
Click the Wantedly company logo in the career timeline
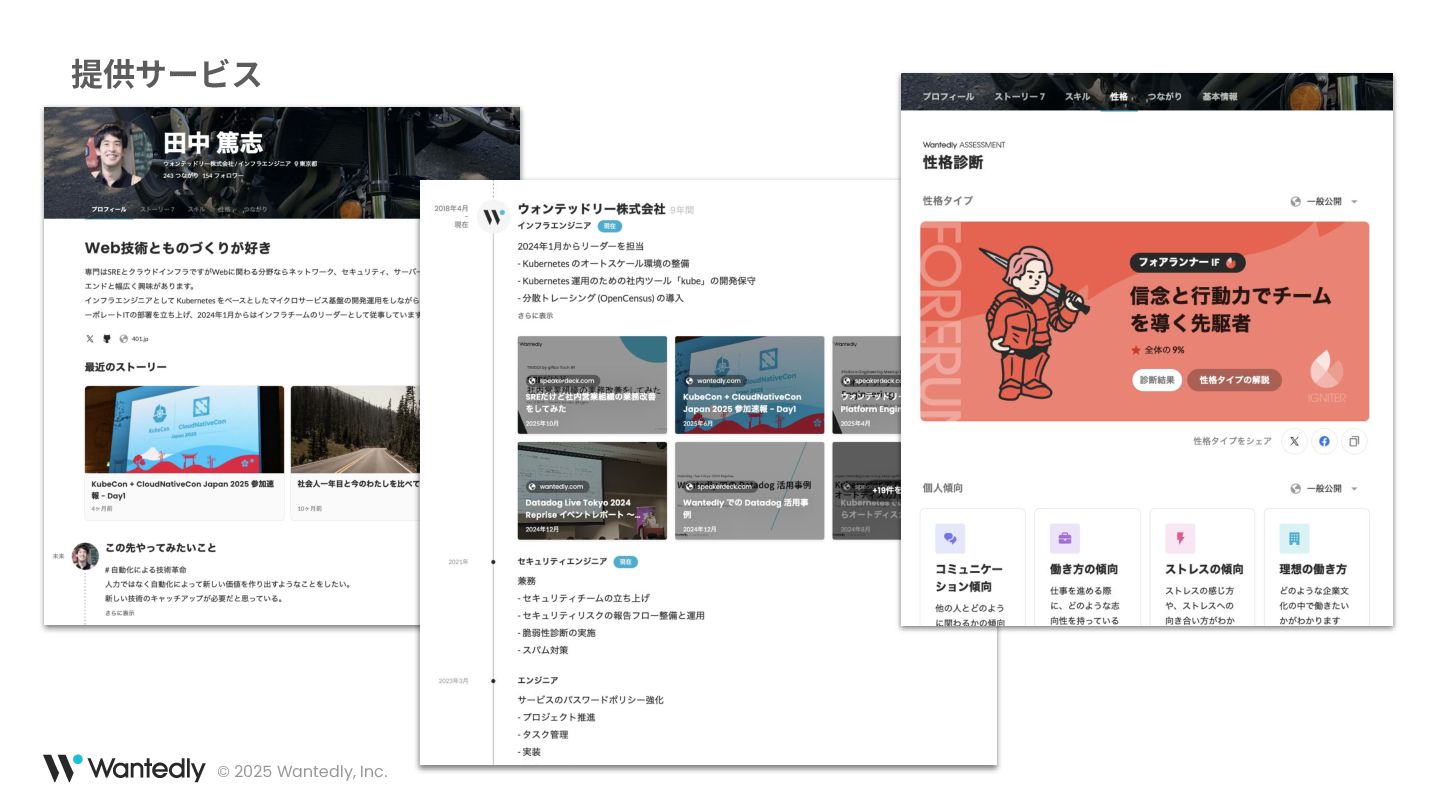pos(493,216)
